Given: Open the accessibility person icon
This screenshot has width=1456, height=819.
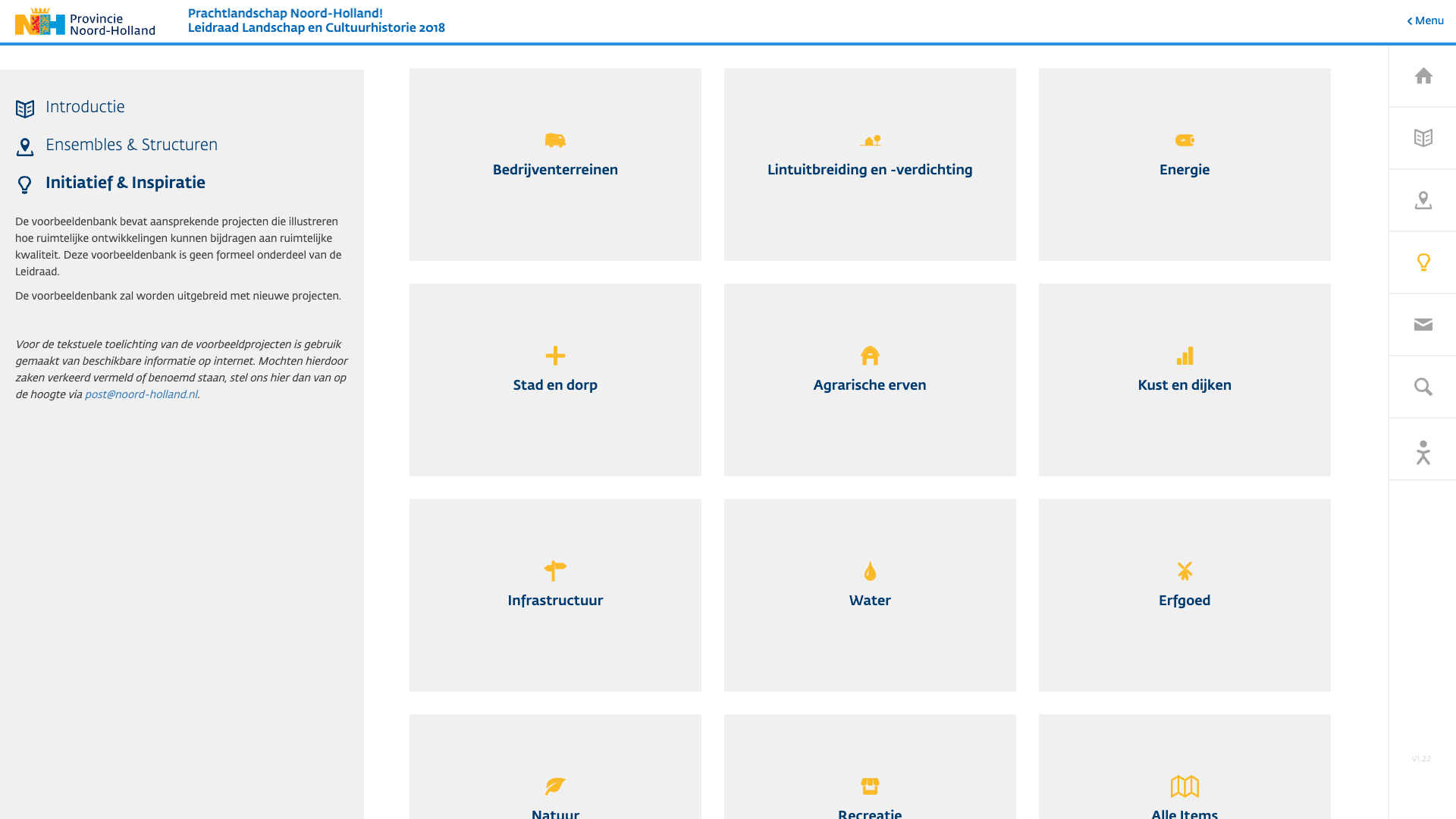Looking at the screenshot, I should pos(1423,452).
